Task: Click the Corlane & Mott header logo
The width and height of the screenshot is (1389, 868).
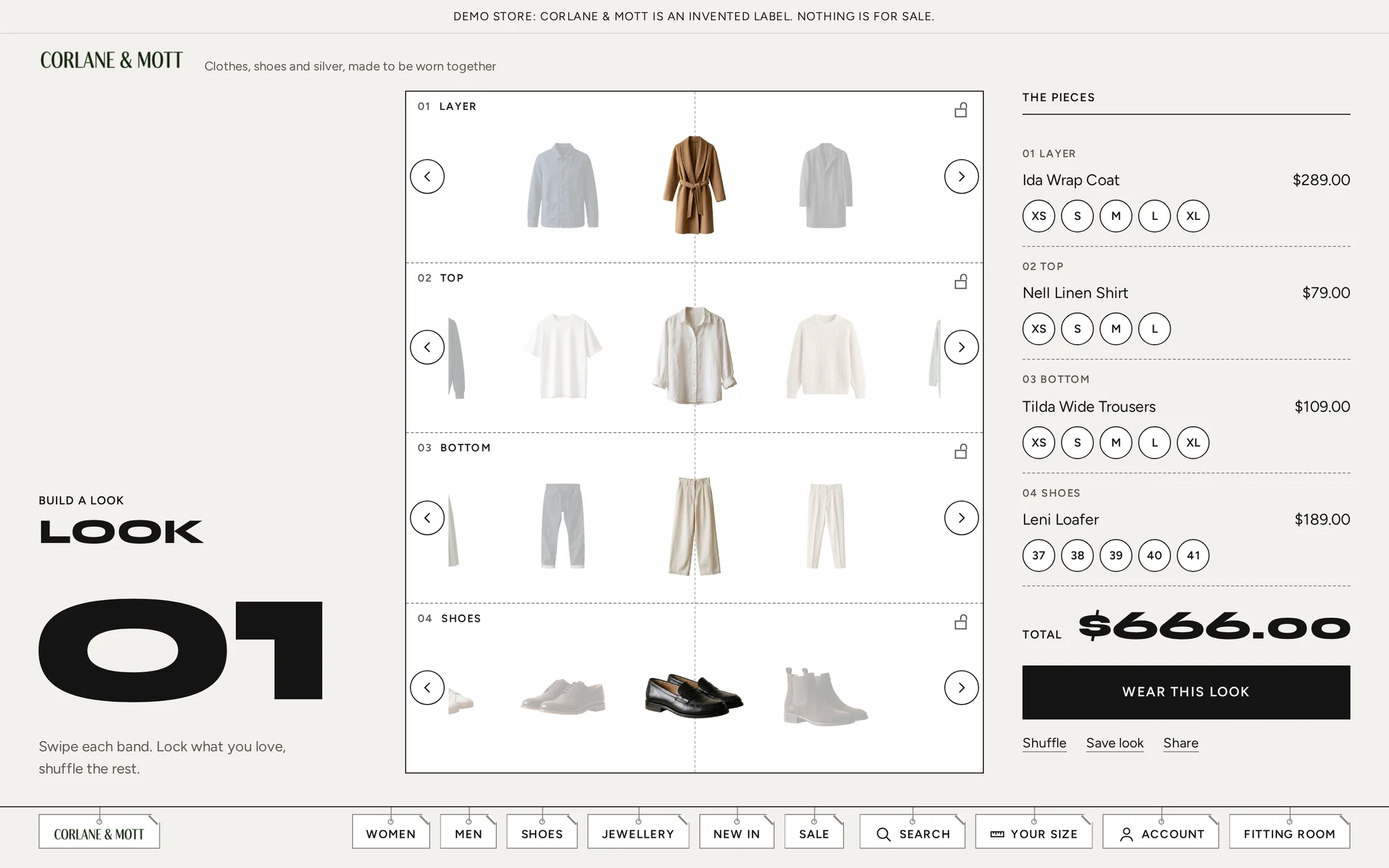Action: tap(111, 60)
